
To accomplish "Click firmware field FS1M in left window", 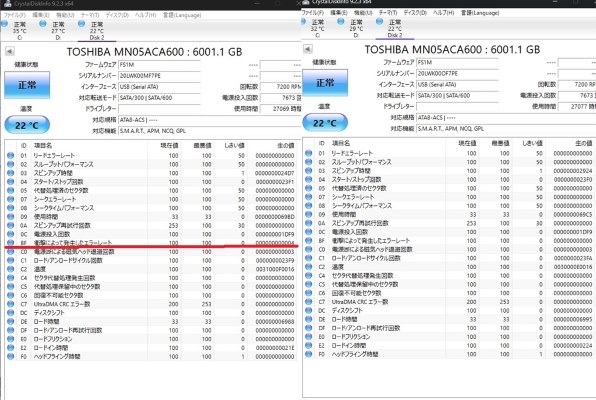I will (159, 65).
